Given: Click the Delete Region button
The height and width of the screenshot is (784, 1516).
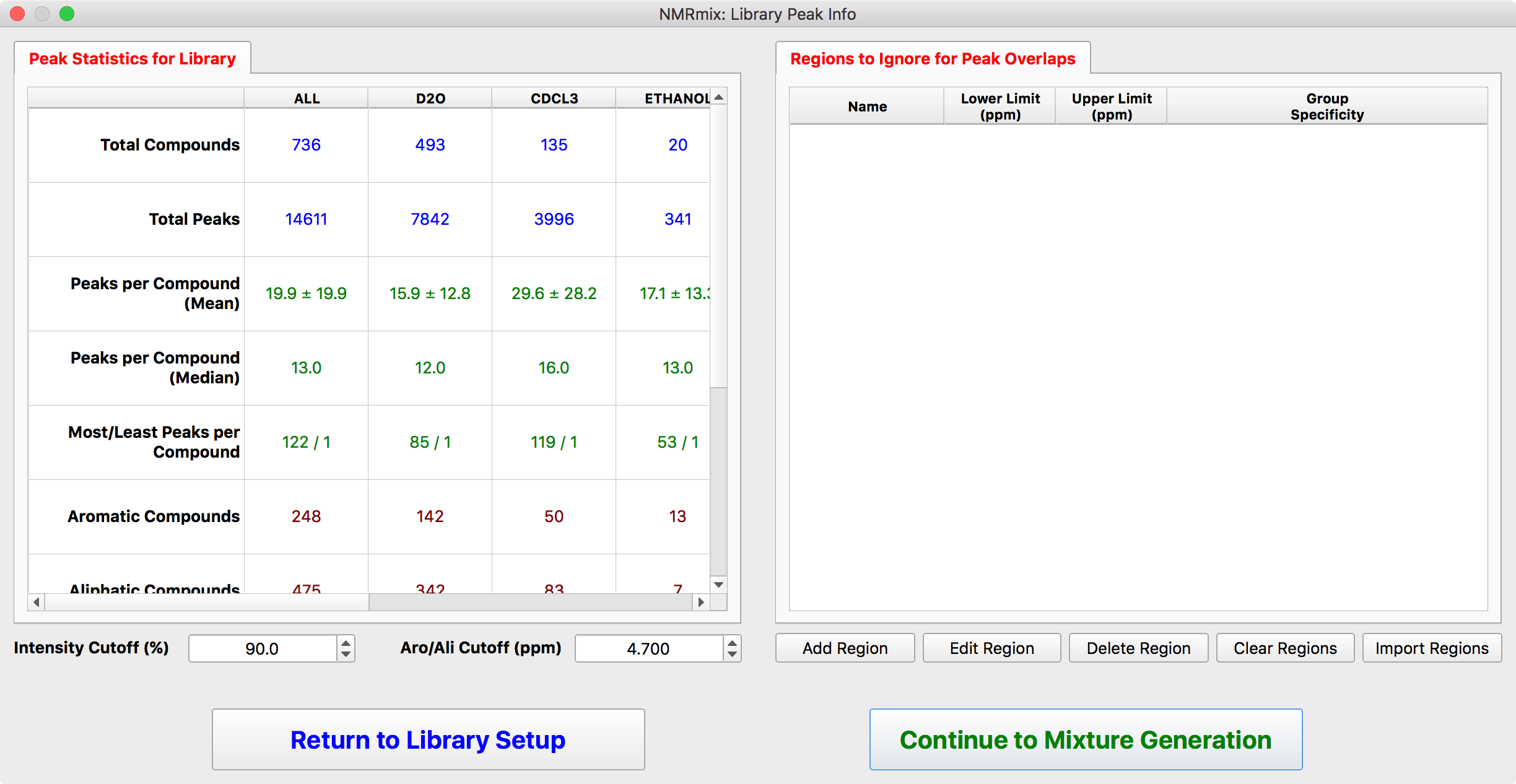Looking at the screenshot, I should click(1138, 648).
